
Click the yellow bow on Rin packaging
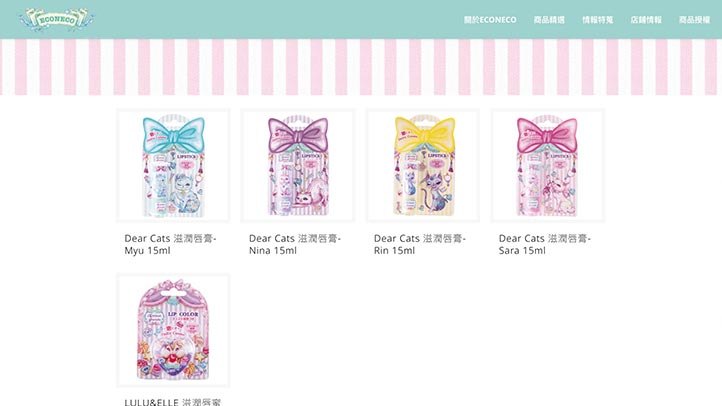425,134
